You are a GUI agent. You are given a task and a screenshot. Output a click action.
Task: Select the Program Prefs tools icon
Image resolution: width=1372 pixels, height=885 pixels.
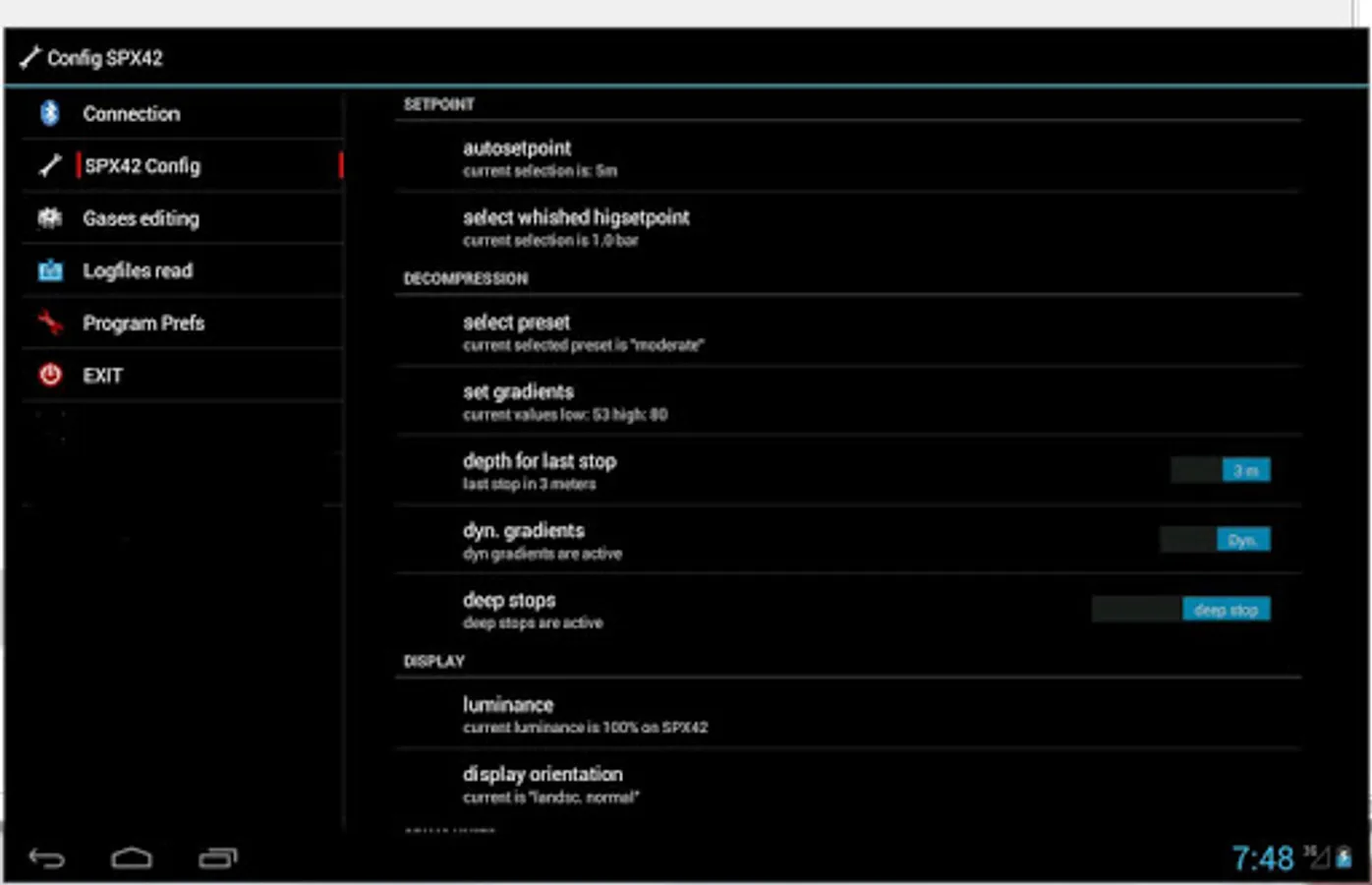coord(49,322)
